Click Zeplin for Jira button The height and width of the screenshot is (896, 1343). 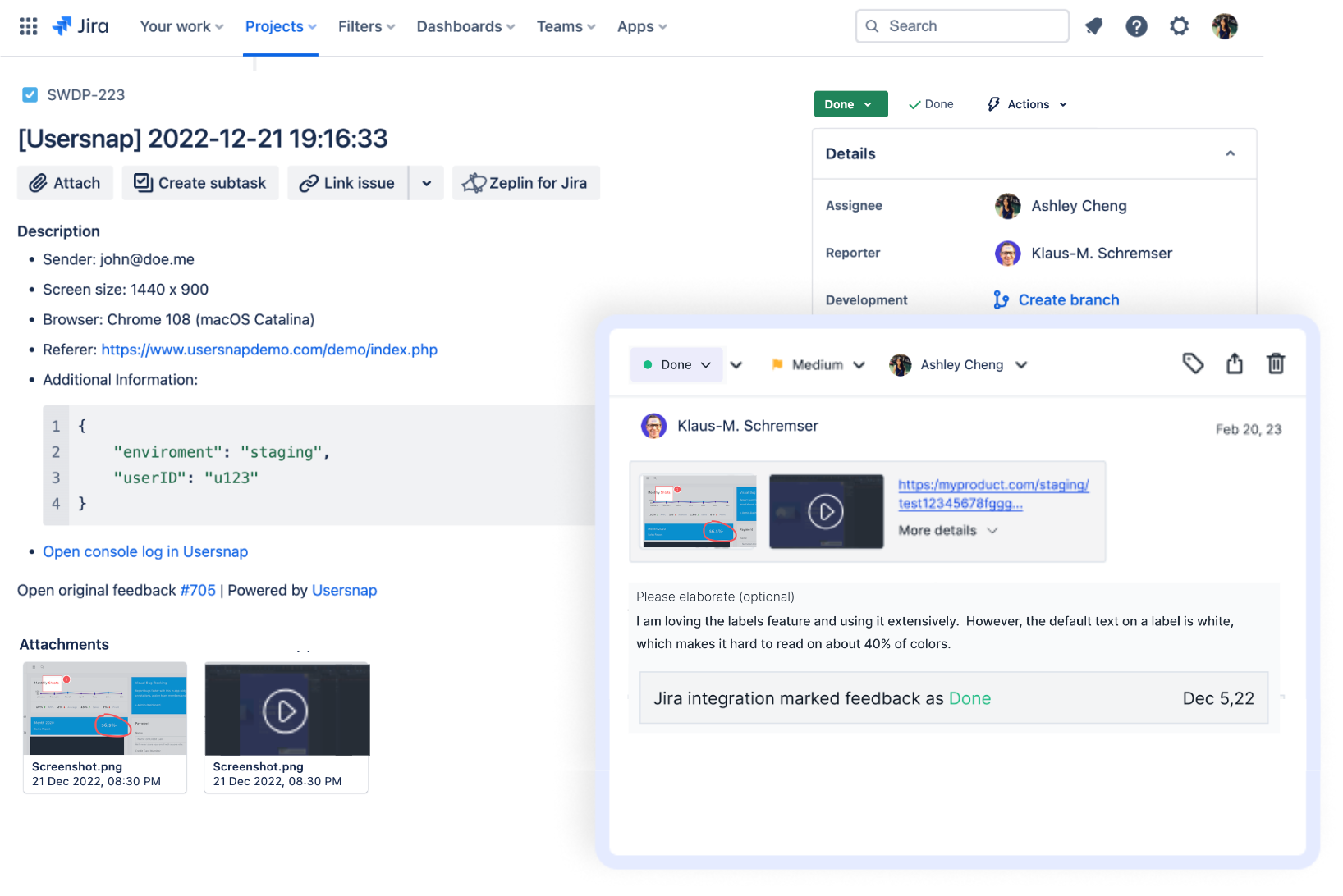[525, 183]
